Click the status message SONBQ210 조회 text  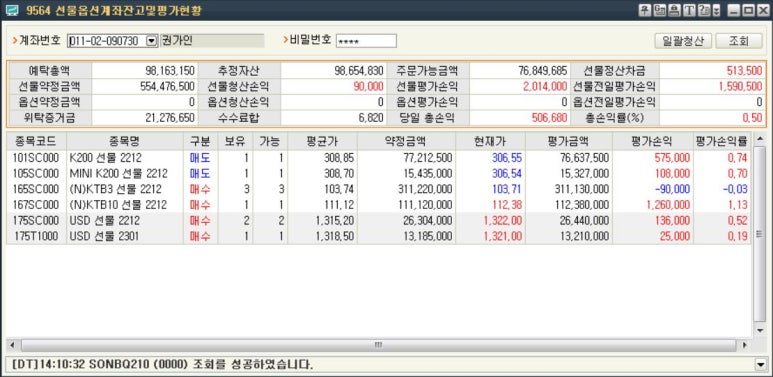(x=162, y=365)
